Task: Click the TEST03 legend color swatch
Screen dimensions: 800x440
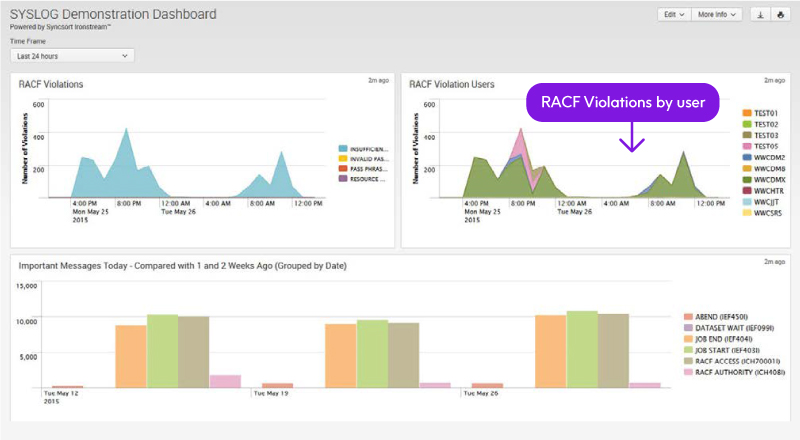Action: (x=747, y=135)
